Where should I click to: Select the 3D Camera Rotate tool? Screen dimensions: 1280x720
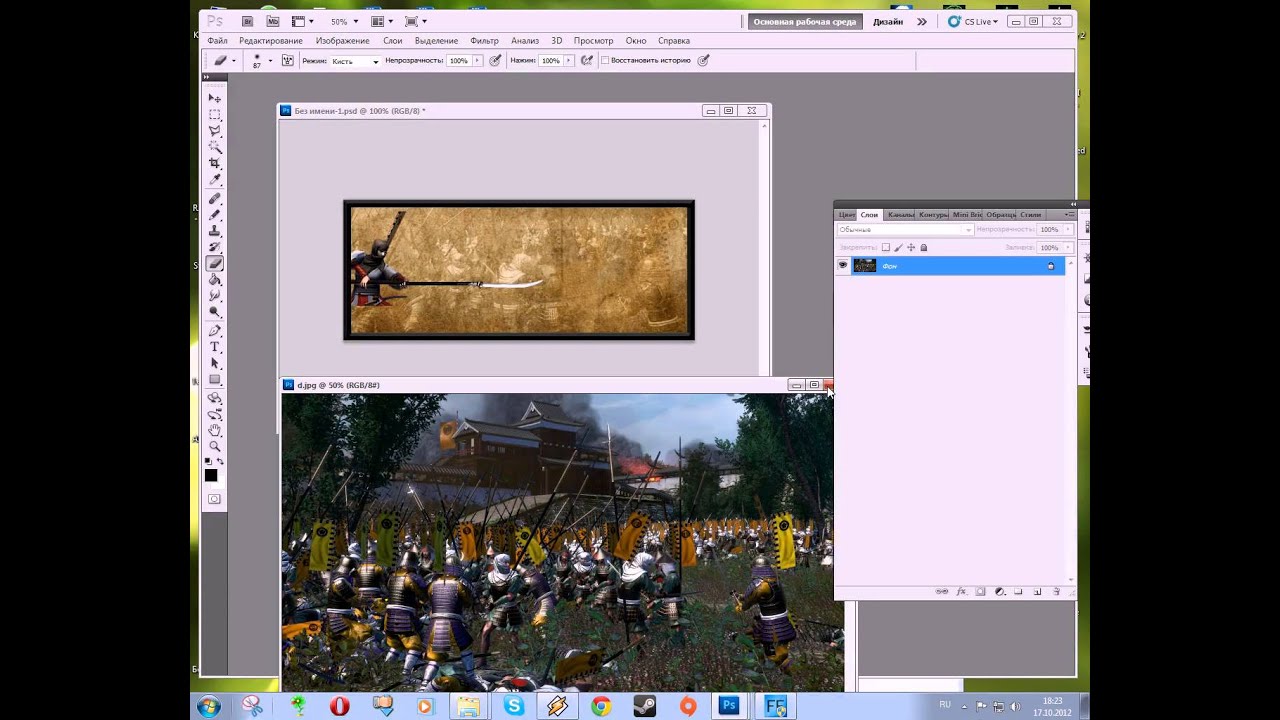click(x=214, y=414)
